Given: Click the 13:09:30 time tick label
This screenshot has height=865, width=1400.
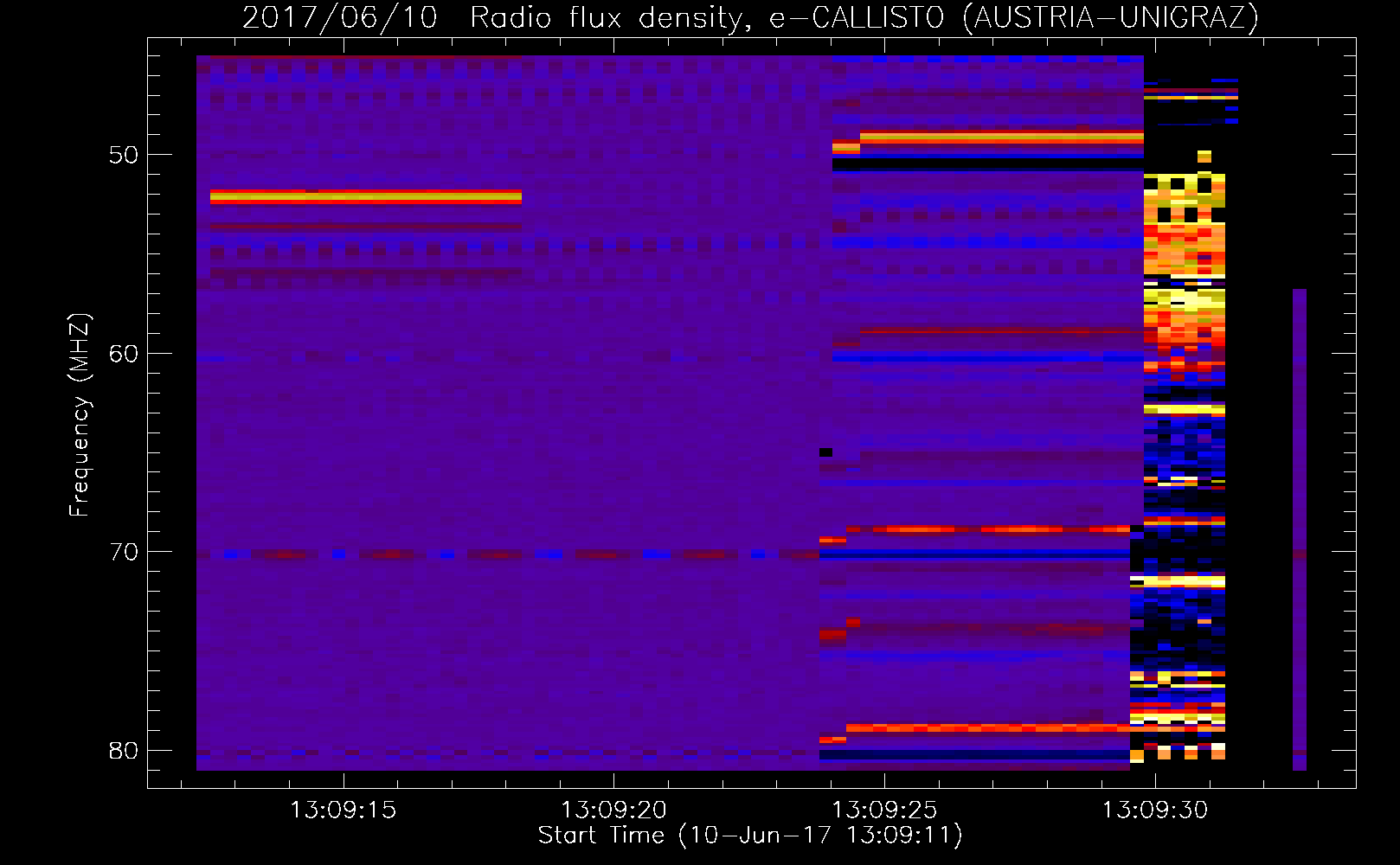Looking at the screenshot, I should [x=1154, y=811].
